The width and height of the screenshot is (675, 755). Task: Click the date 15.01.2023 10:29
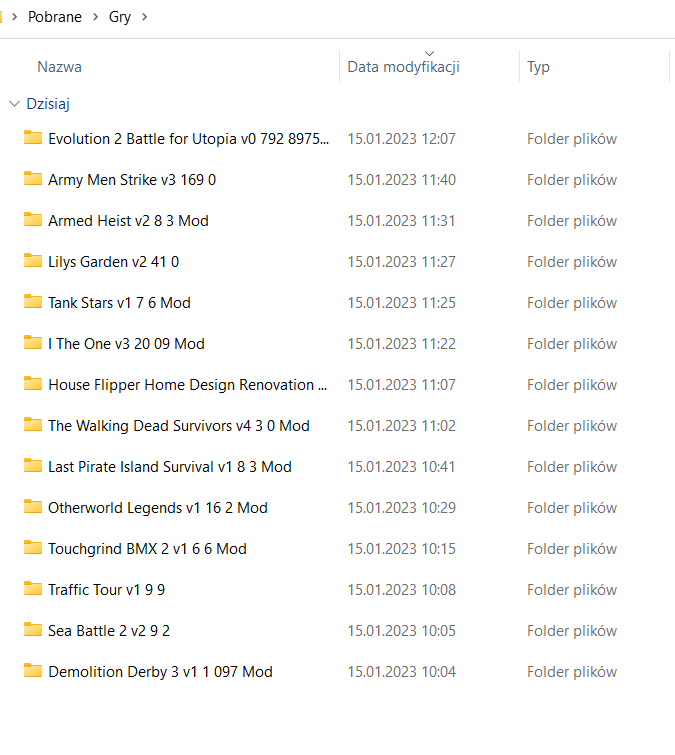tap(402, 508)
